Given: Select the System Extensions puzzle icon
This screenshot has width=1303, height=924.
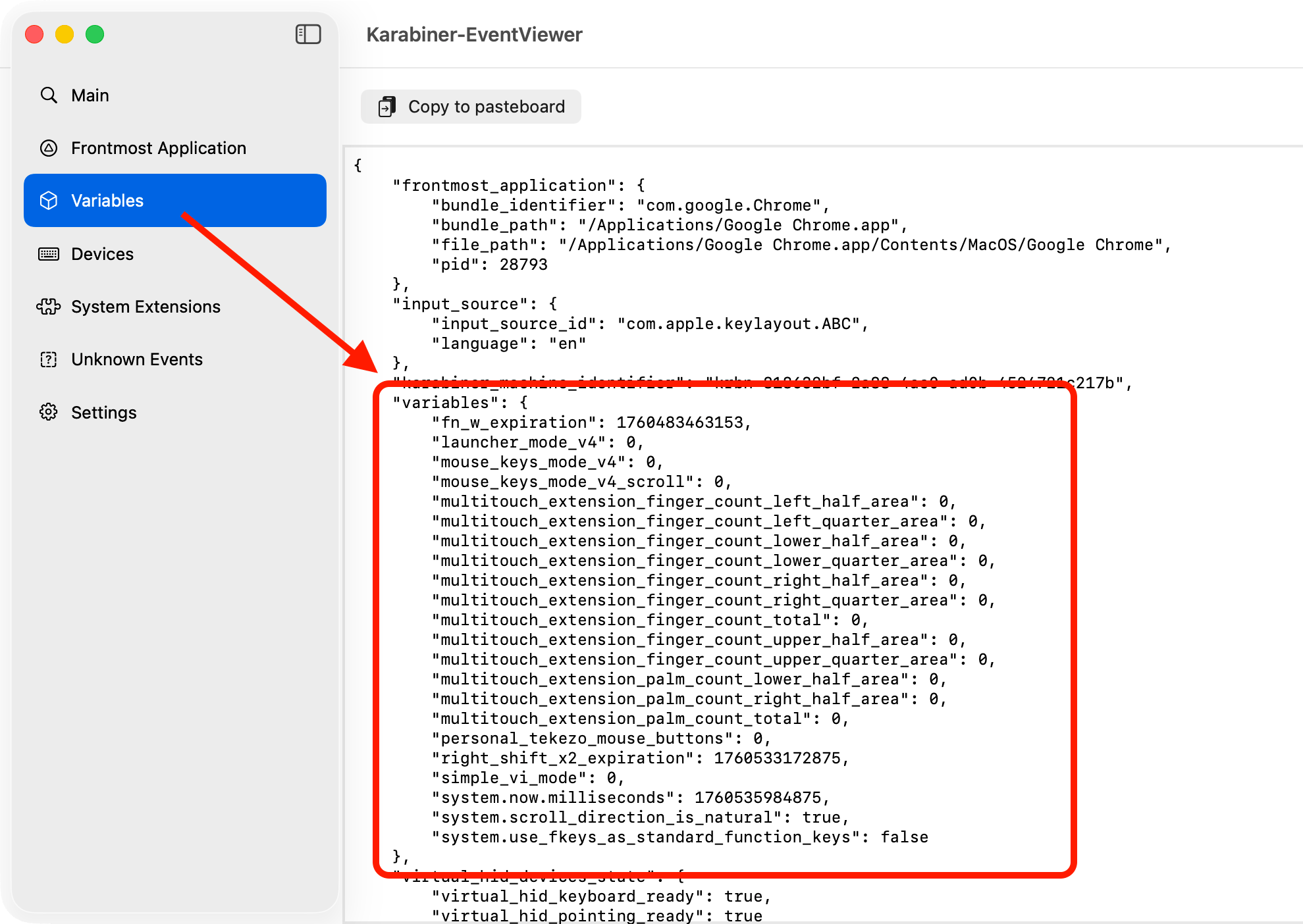Looking at the screenshot, I should point(49,306).
